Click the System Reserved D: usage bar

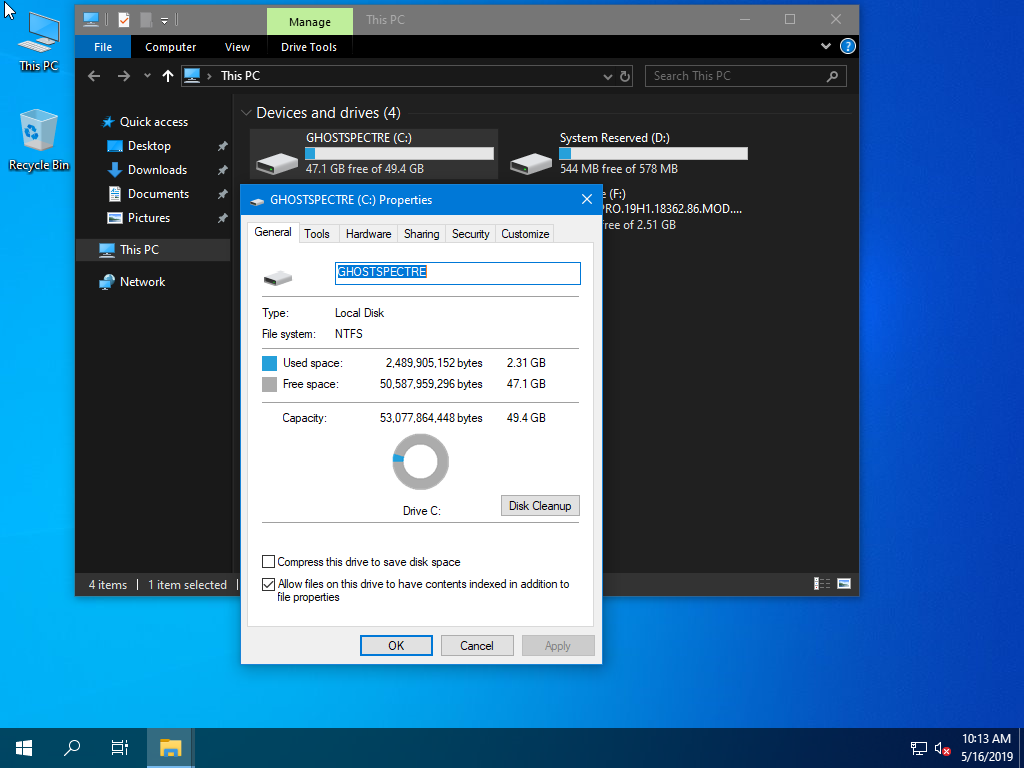pyautogui.click(x=653, y=153)
